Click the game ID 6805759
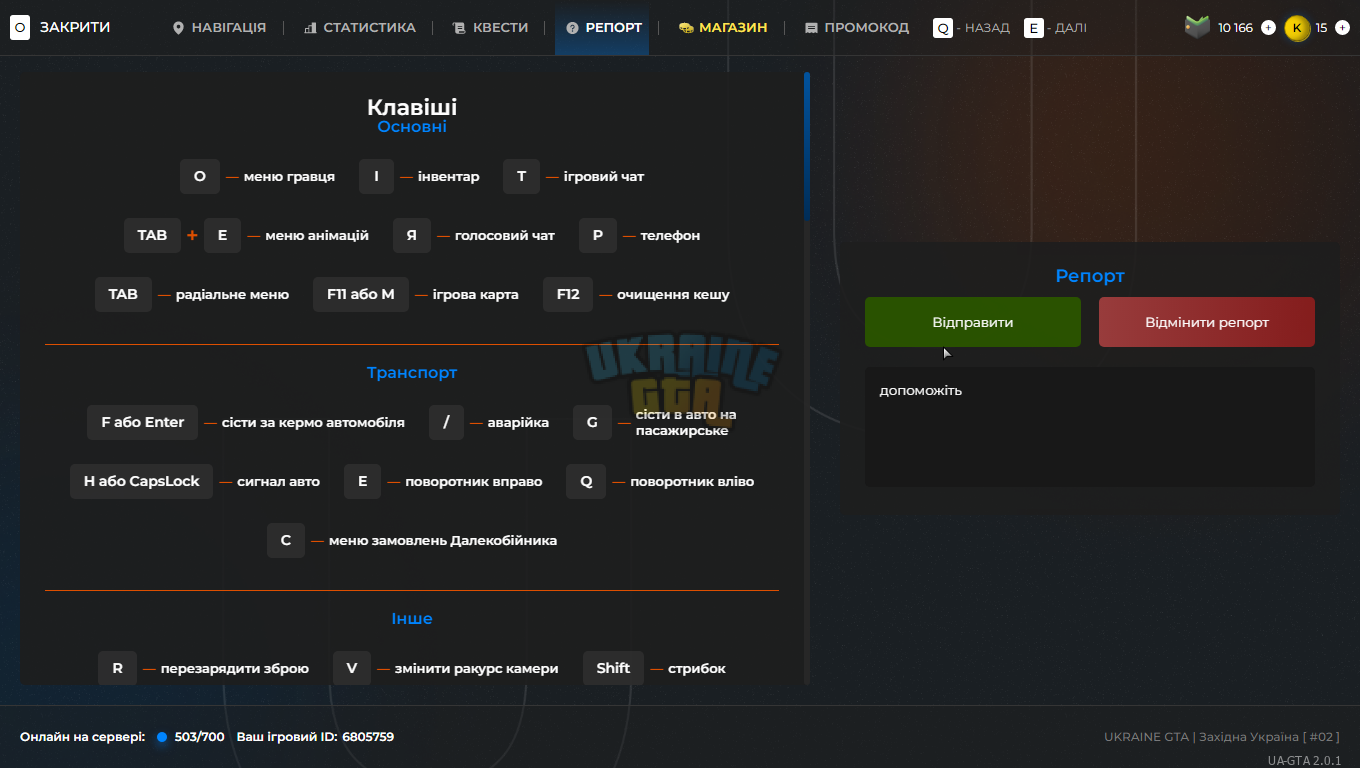1360x768 pixels. (368, 737)
